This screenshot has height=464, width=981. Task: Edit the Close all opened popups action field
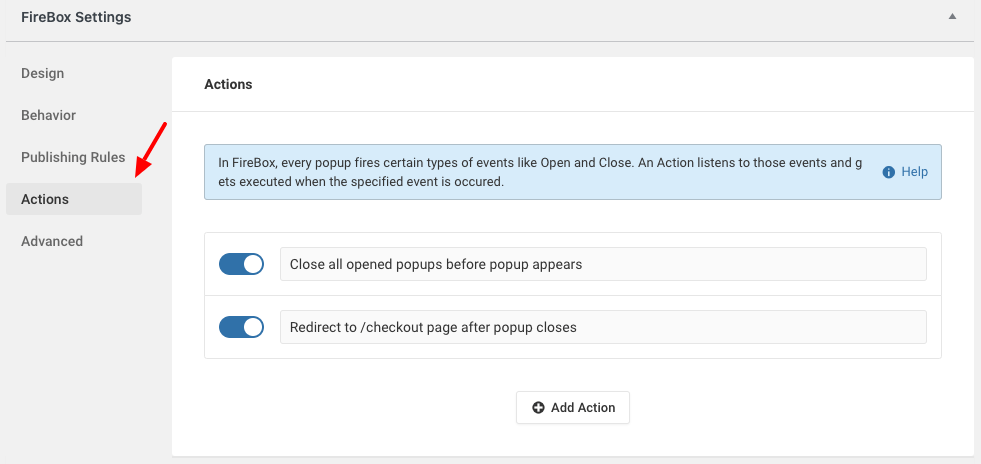603,264
